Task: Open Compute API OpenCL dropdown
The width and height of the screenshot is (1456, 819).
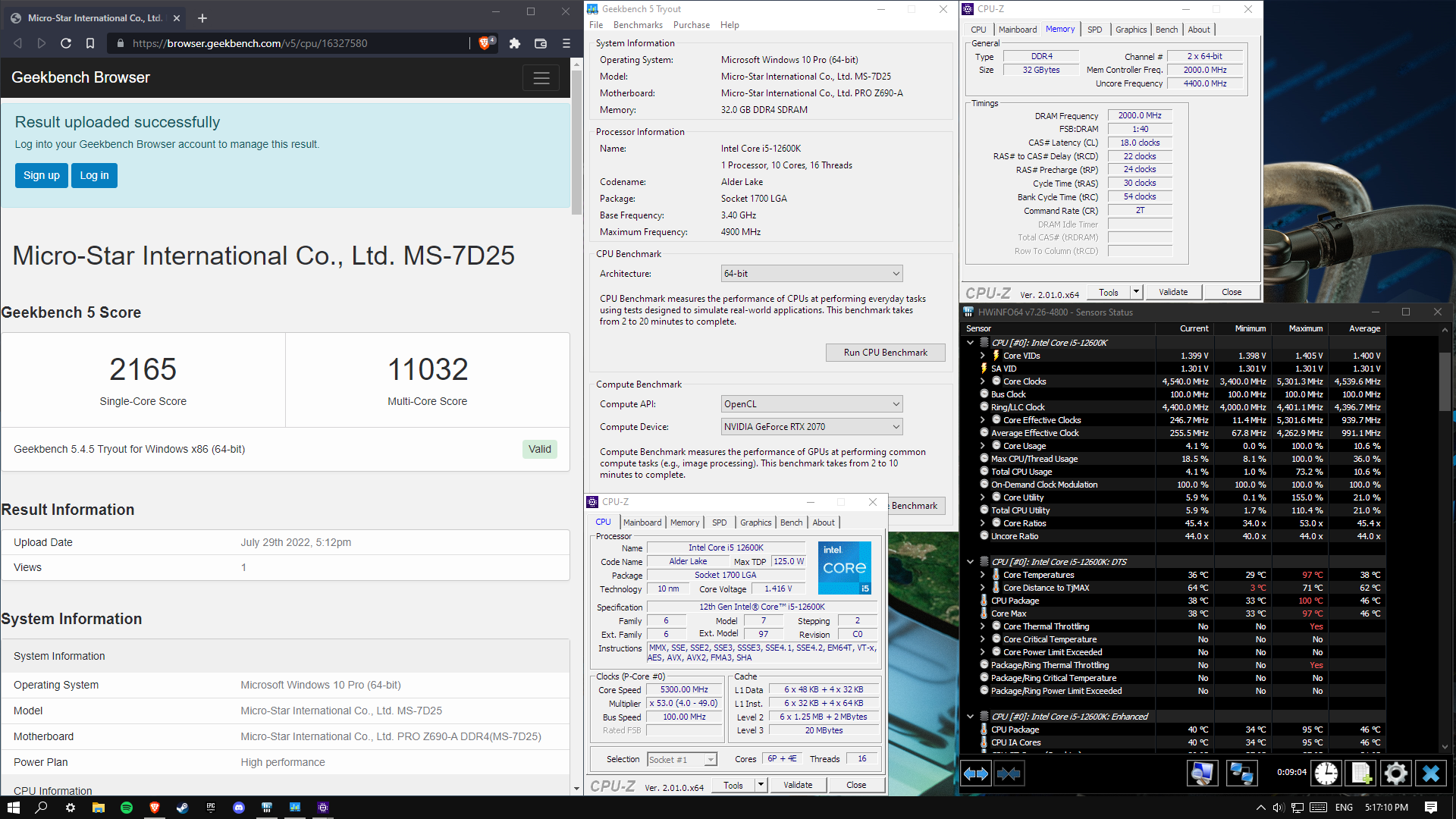Action: coord(811,404)
